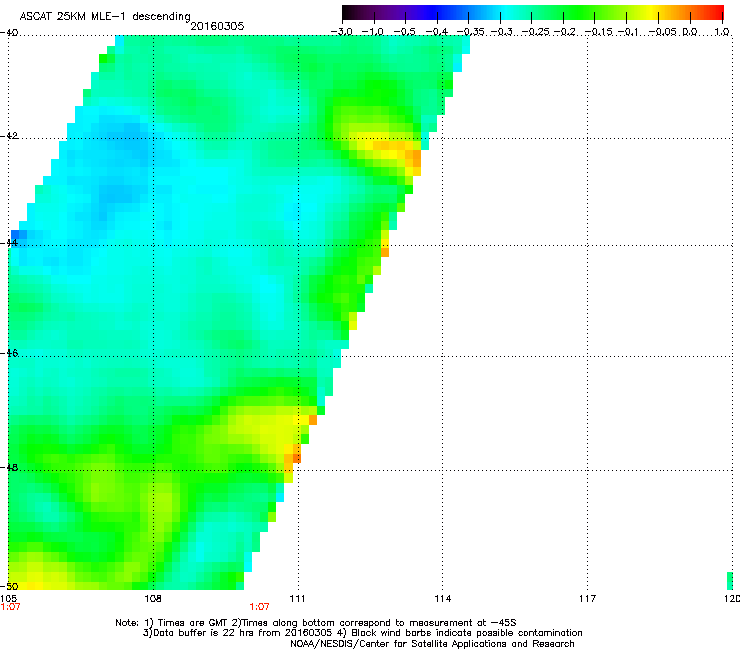Click the -1.0 color scale label
Image resolution: width=740 pixels, height=650 pixels.
pos(373,32)
